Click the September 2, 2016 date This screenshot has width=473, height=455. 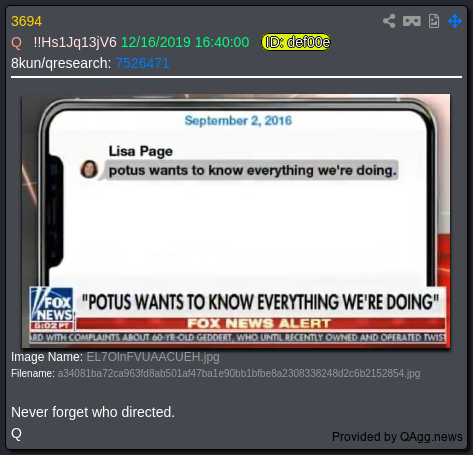click(x=238, y=120)
